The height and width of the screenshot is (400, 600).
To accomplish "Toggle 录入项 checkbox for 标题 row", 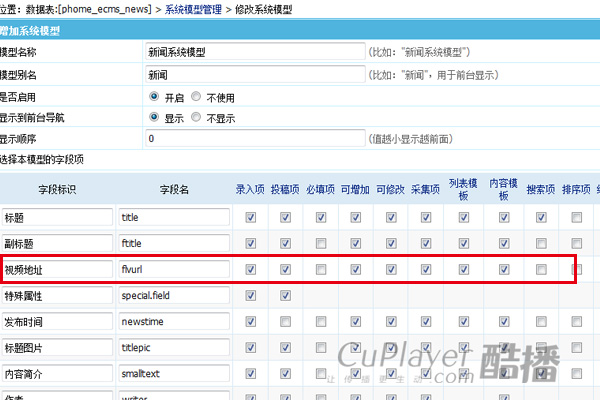I will click(x=250, y=216).
